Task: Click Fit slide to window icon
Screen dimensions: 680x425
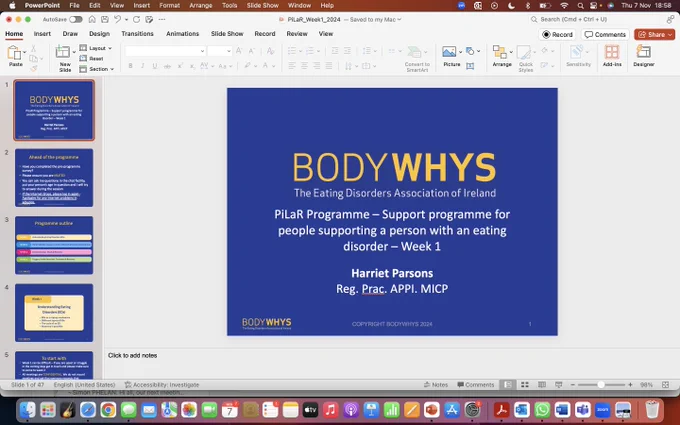Action: tap(666, 385)
